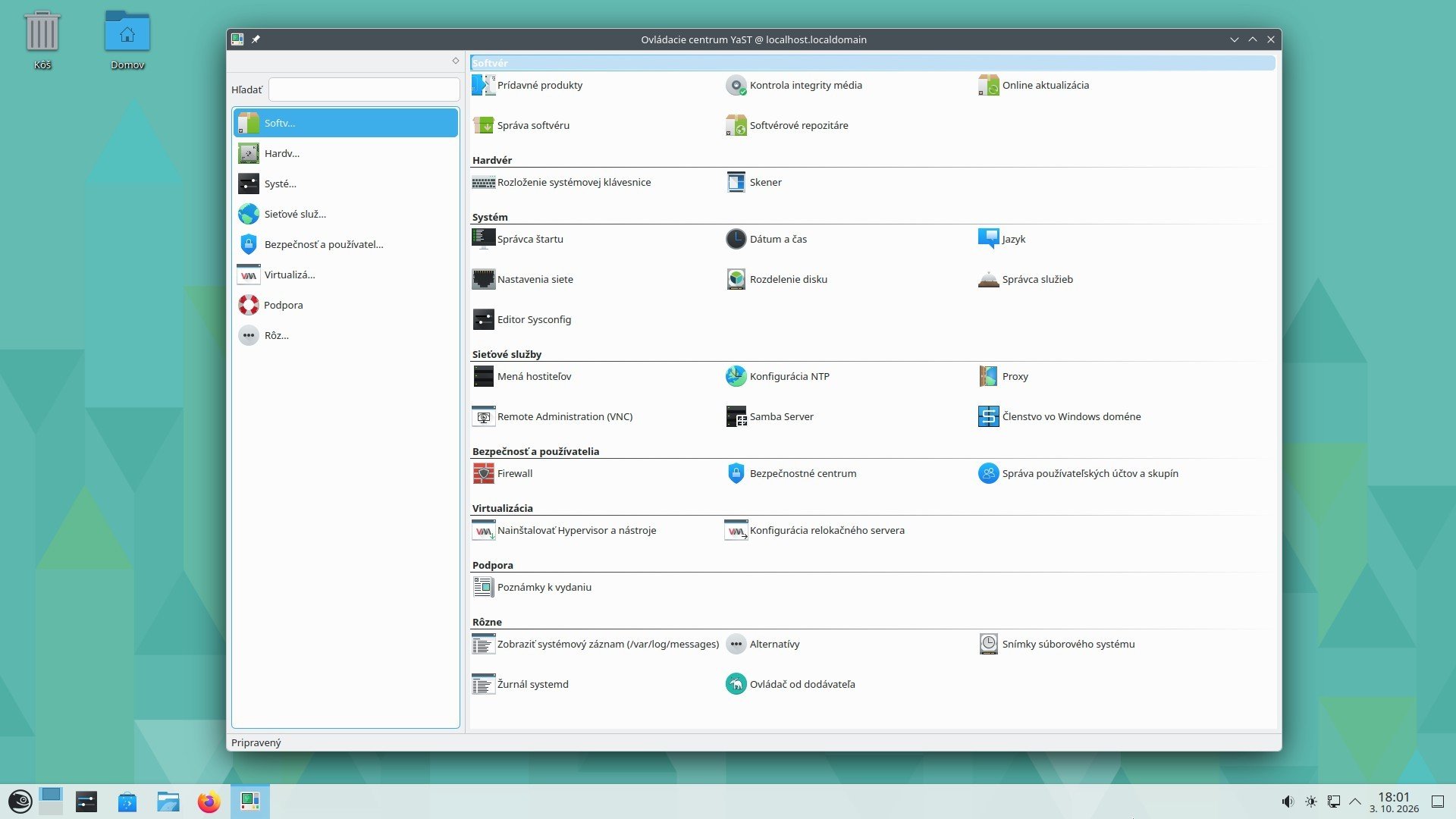
Task: Launch Remote Administration (VNC)
Action: click(x=552, y=416)
